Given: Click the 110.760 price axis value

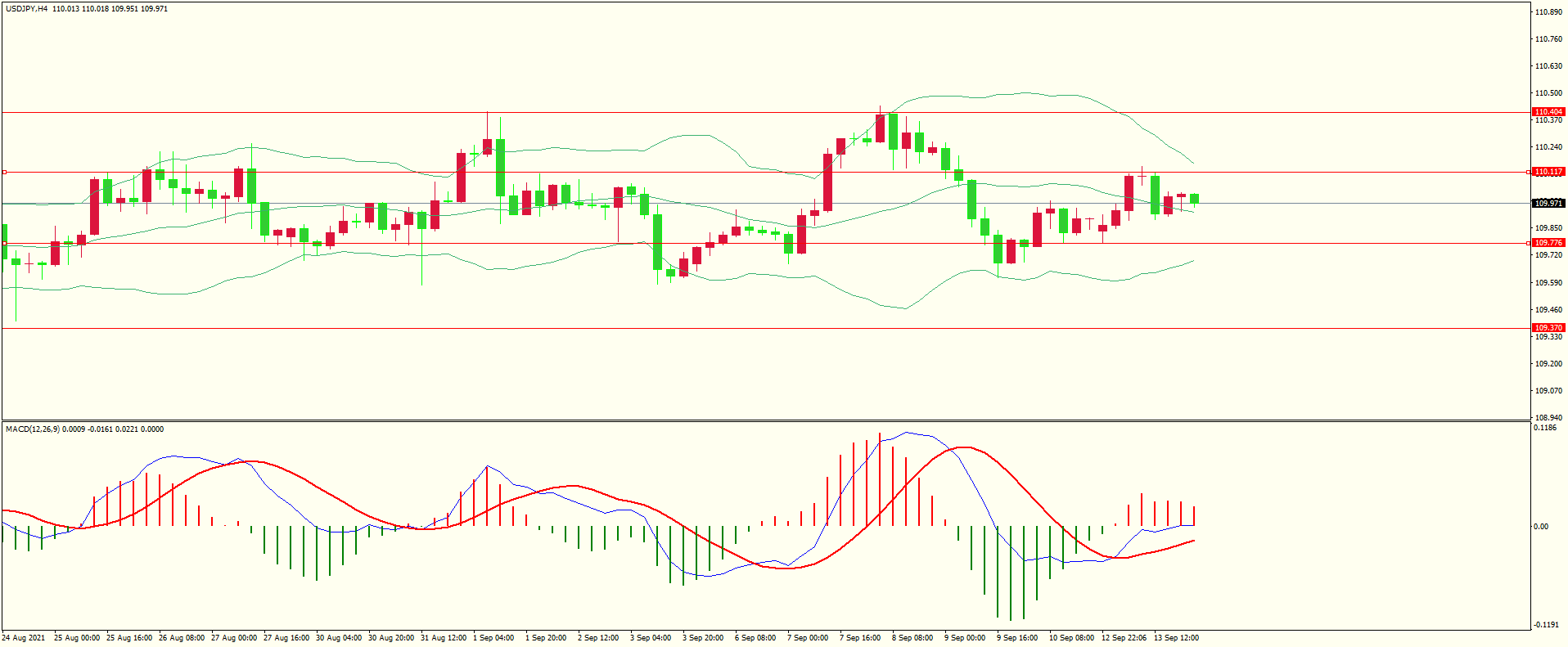Looking at the screenshot, I should pyautogui.click(x=1548, y=39).
